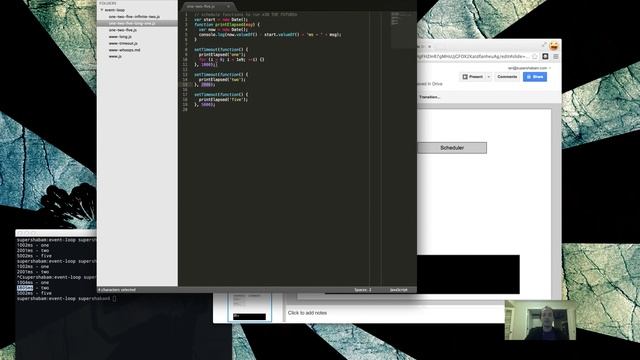Open one-two-five-infinite-two.js in the sidebar

[x=134, y=17]
